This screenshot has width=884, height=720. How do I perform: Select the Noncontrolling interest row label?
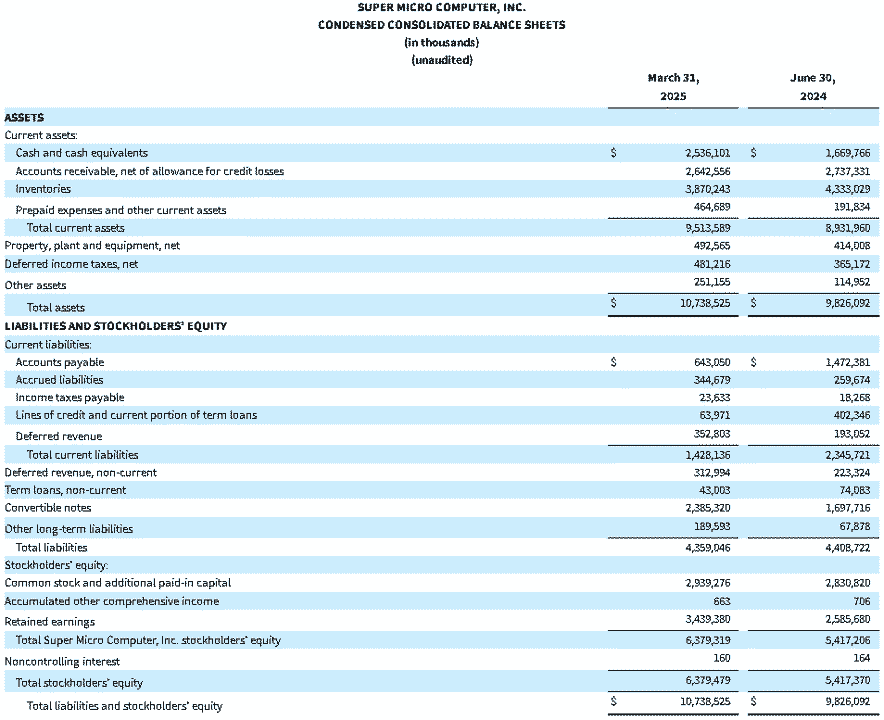pyautogui.click(x=62, y=661)
